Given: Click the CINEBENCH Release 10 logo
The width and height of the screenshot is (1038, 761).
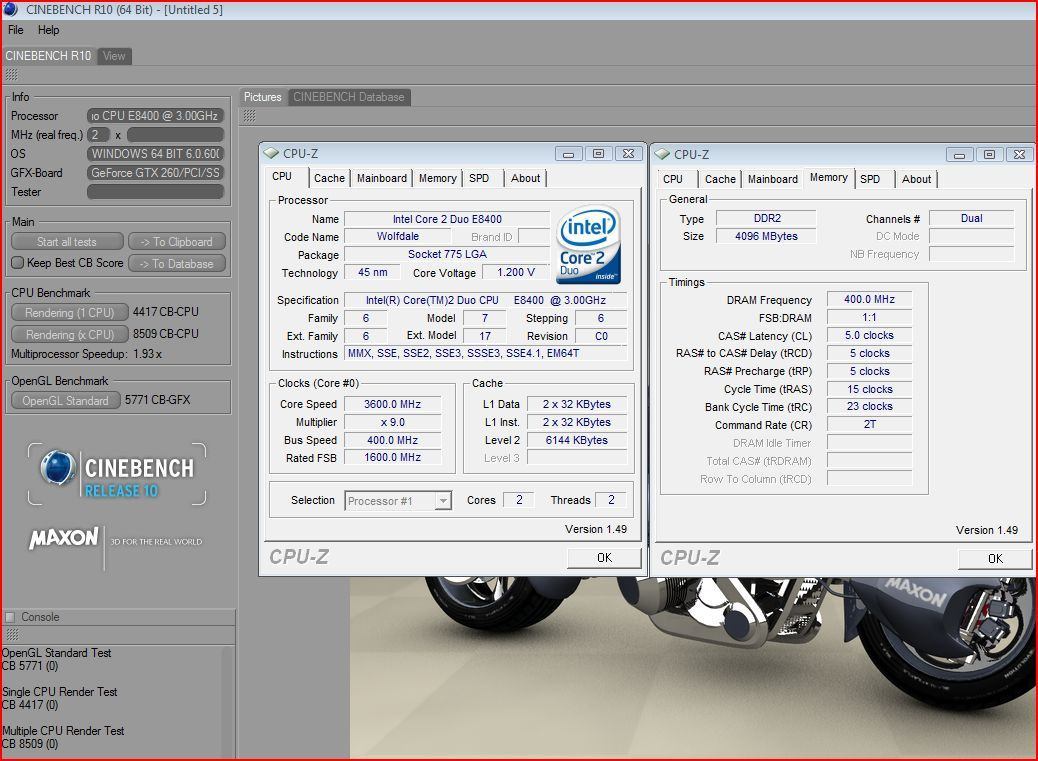Looking at the screenshot, I should (117, 474).
